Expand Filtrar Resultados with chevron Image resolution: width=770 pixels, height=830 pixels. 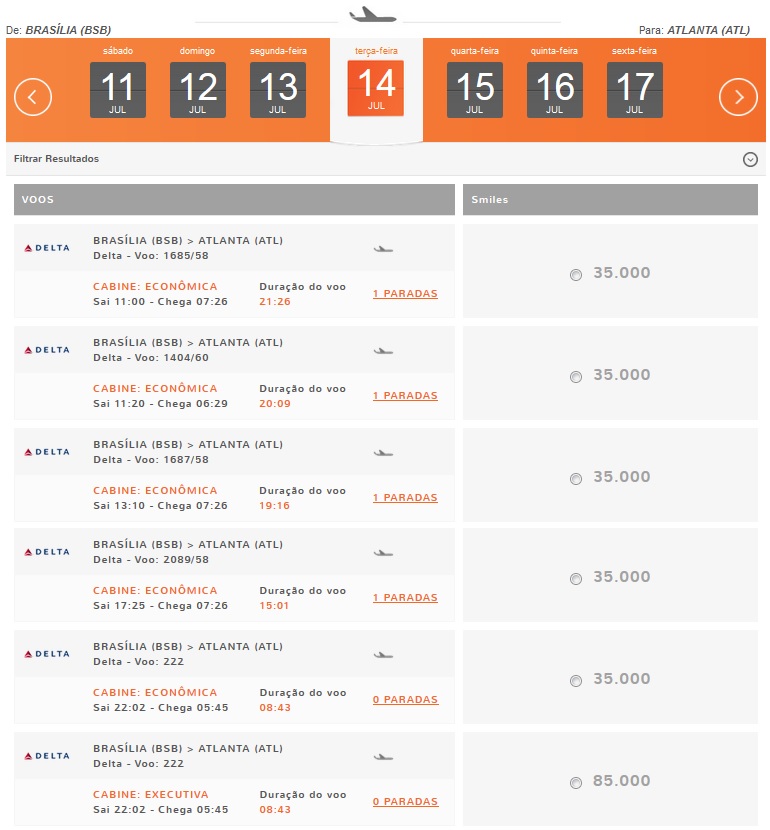750,159
